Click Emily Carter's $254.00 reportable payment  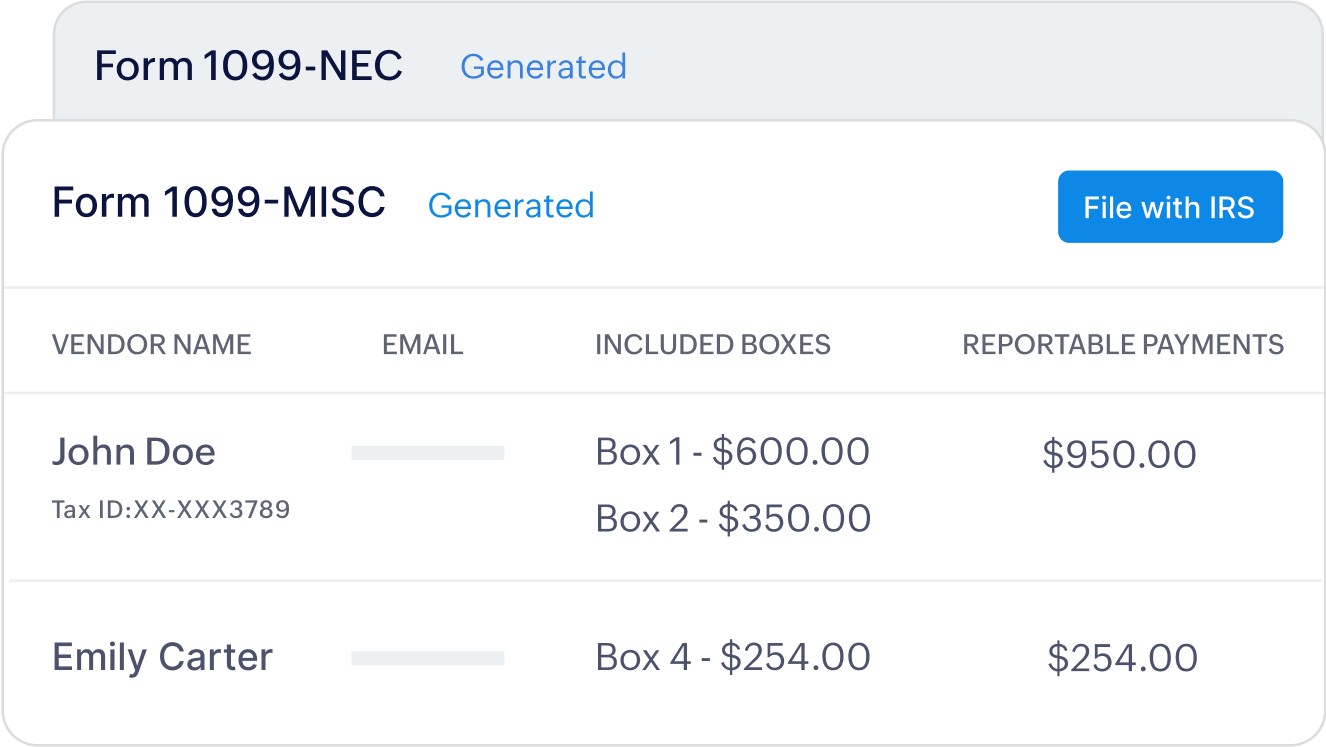pyautogui.click(x=1122, y=658)
